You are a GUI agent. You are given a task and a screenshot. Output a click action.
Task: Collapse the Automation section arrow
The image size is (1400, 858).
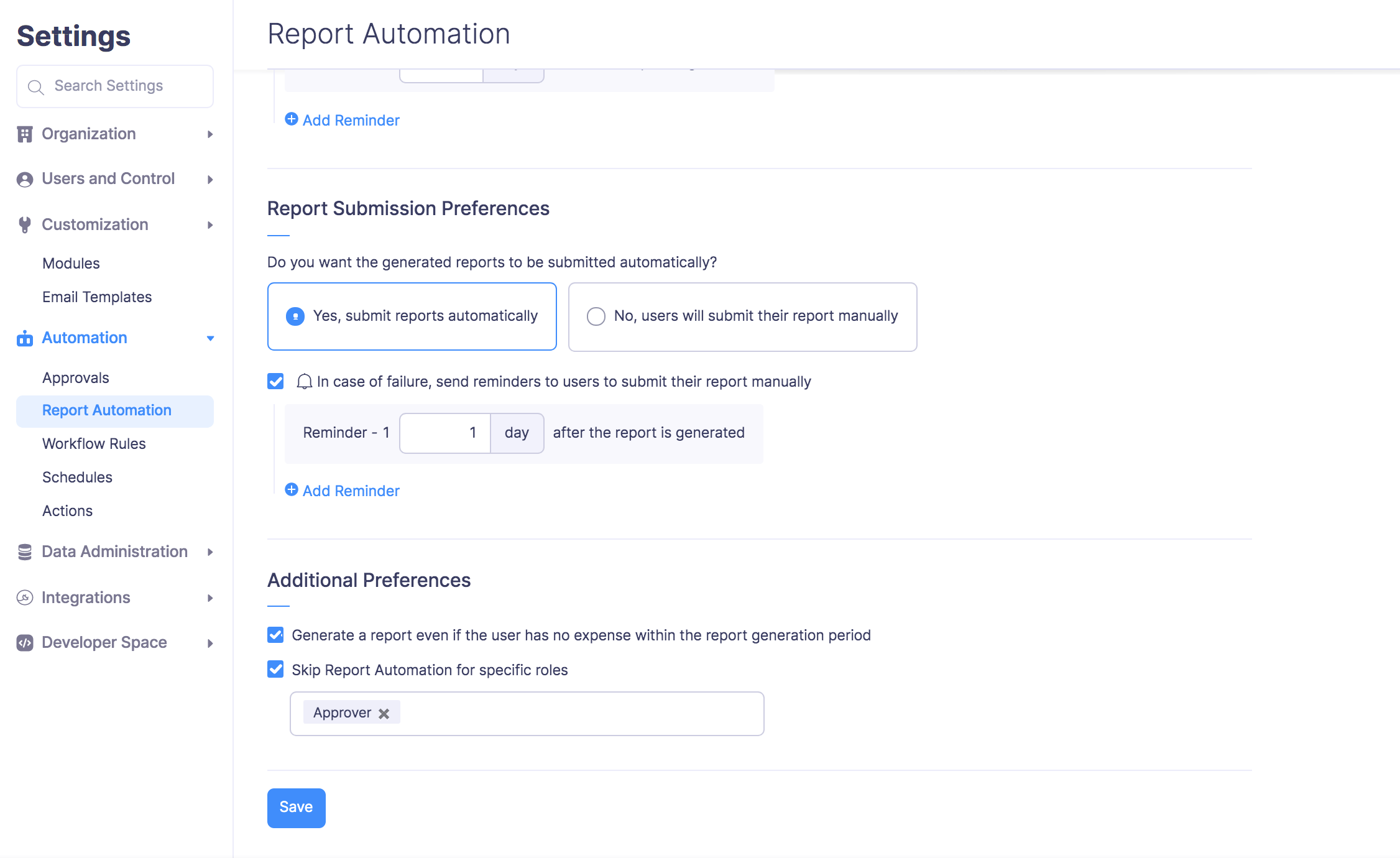point(210,338)
